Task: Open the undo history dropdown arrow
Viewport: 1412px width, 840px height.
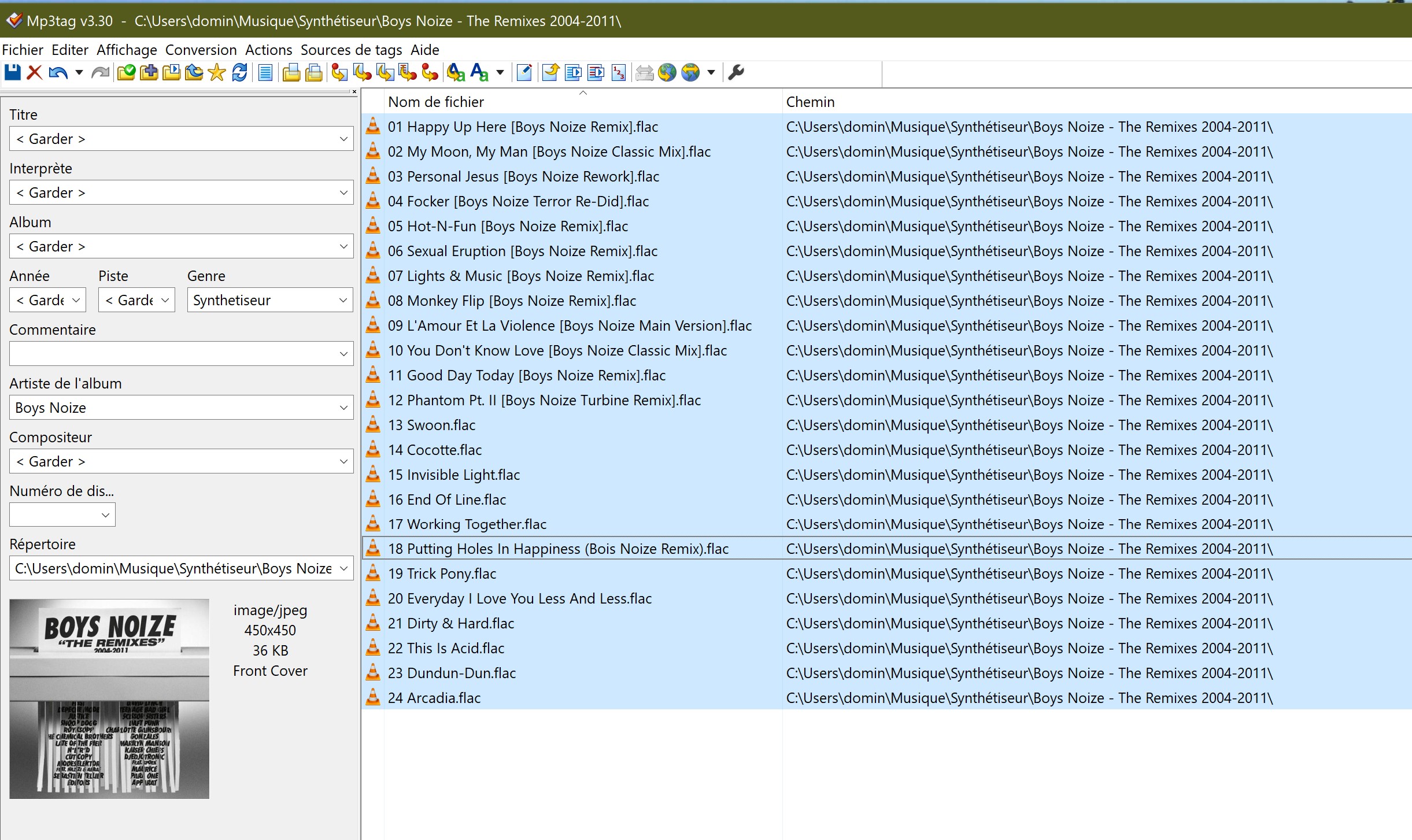Action: coord(79,72)
